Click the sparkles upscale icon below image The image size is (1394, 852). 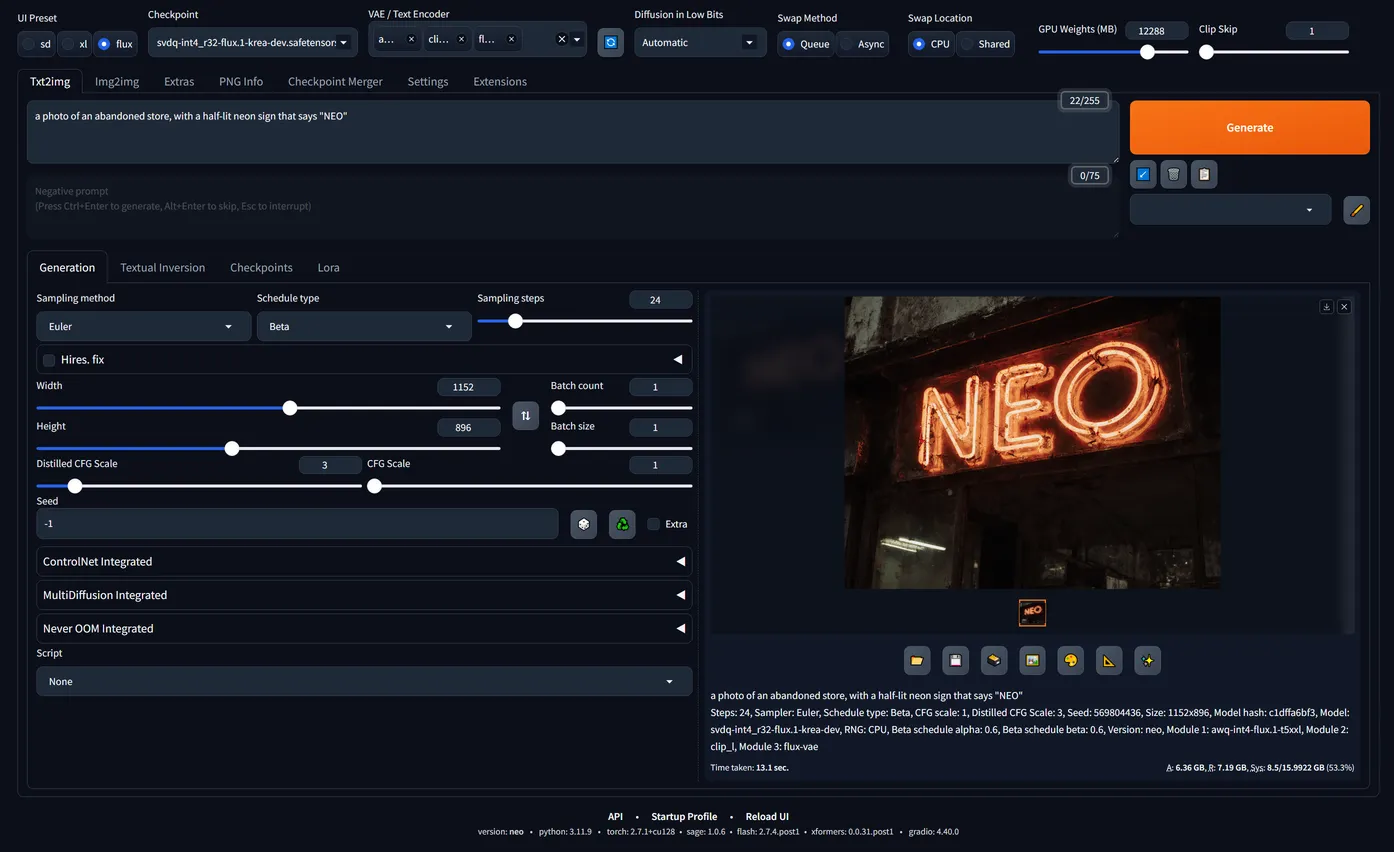(1147, 660)
